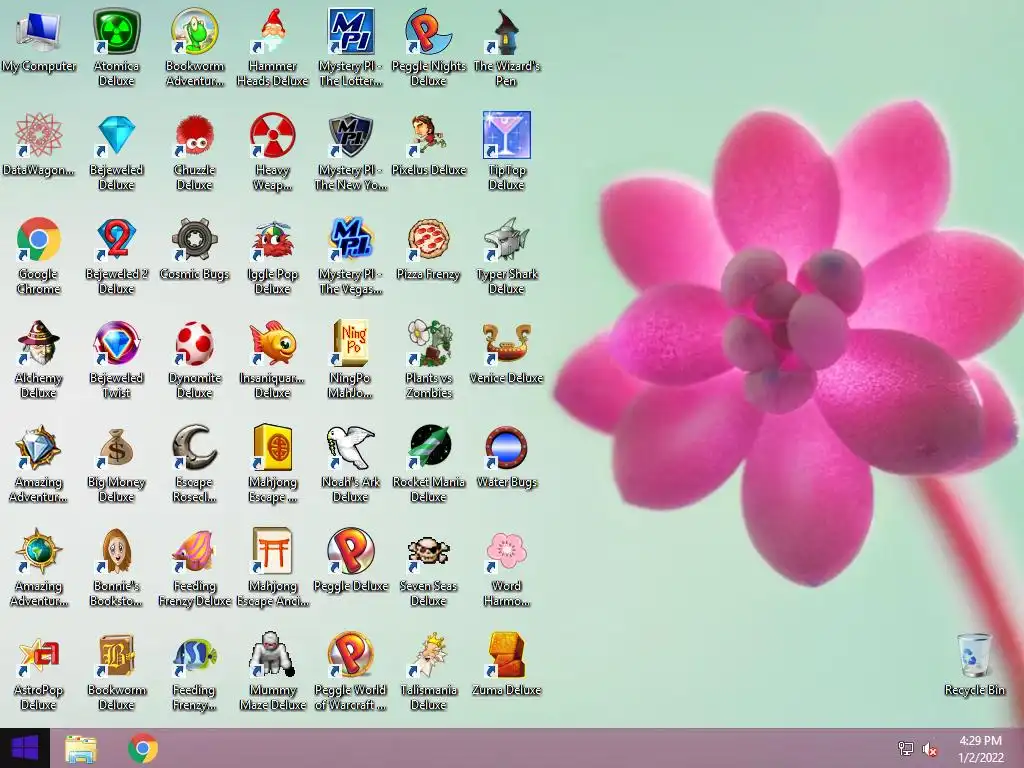Viewport: 1024px width, 768px height.
Task: Click the AstroPop Deluxe star icon
Action: tap(39, 655)
